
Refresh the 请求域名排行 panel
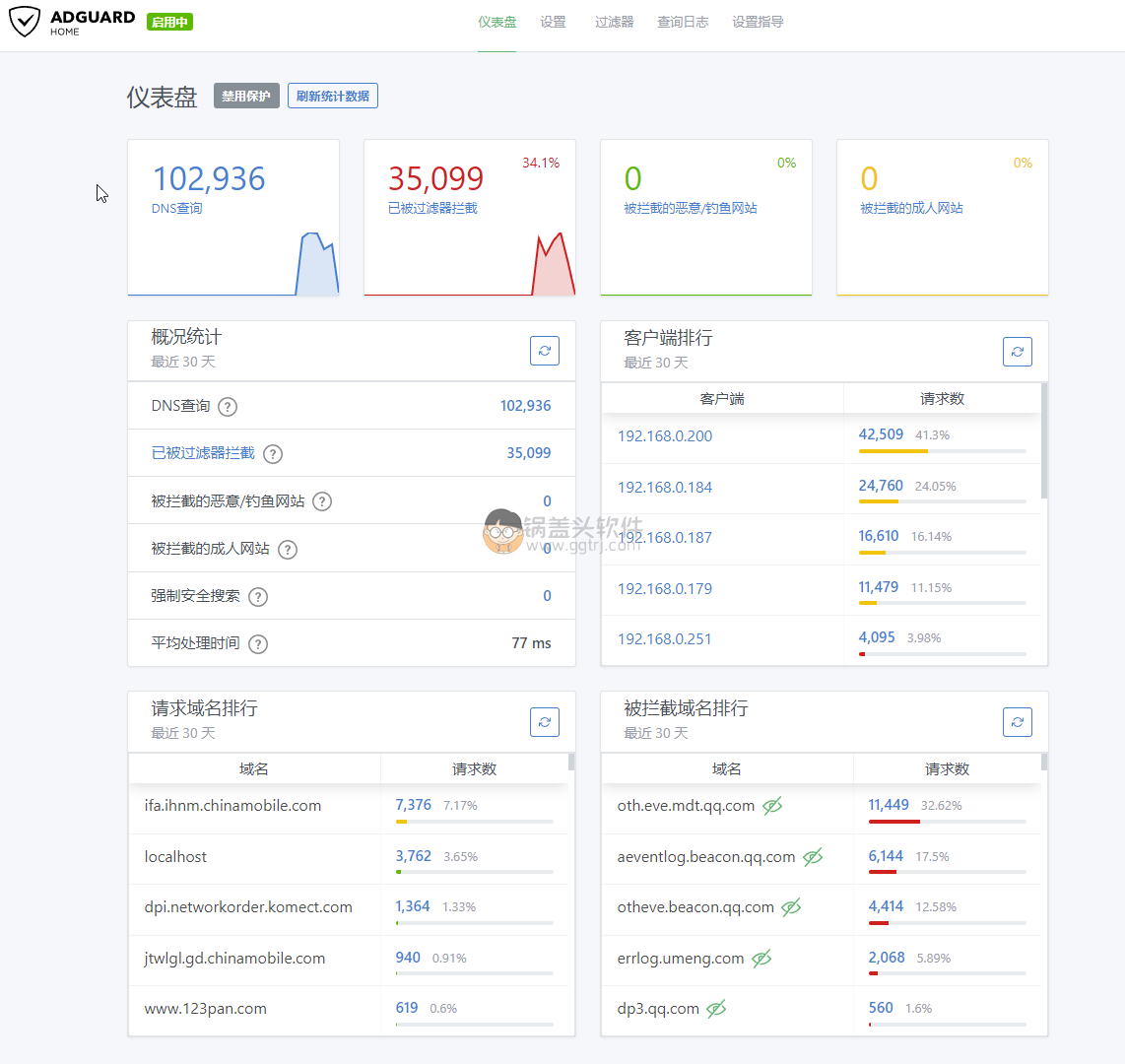tap(544, 721)
